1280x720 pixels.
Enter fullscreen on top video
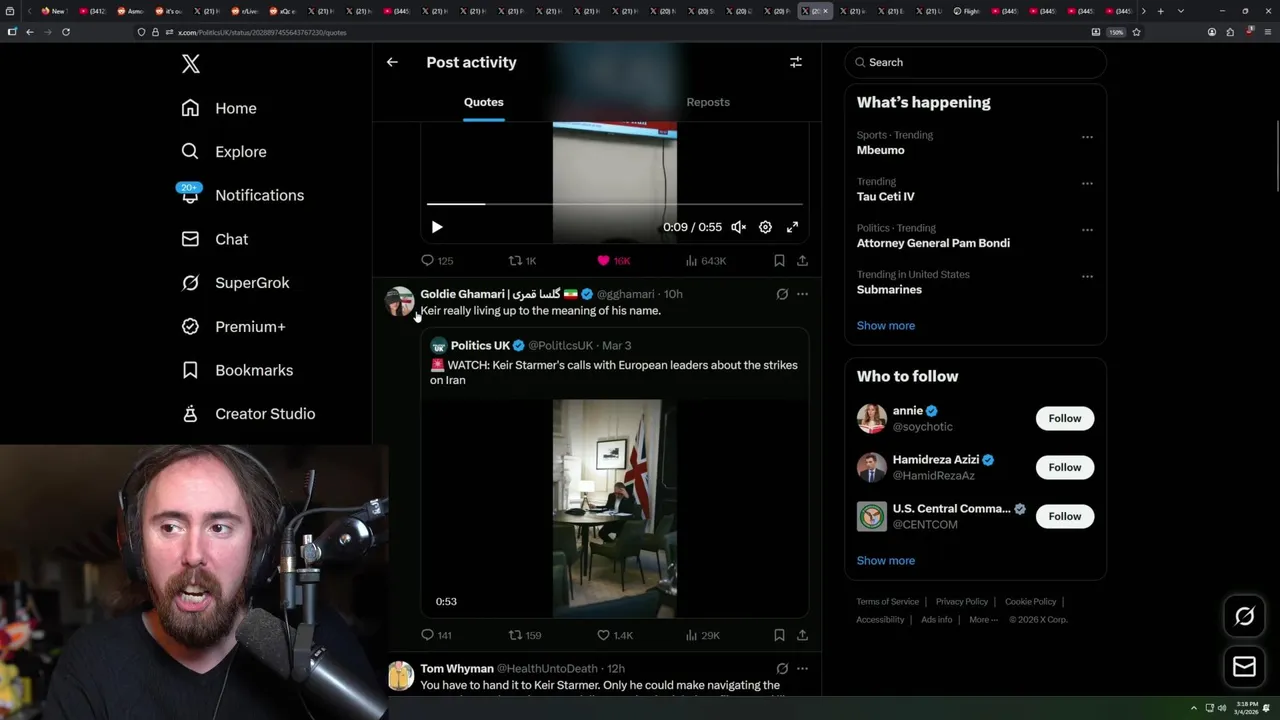point(792,227)
